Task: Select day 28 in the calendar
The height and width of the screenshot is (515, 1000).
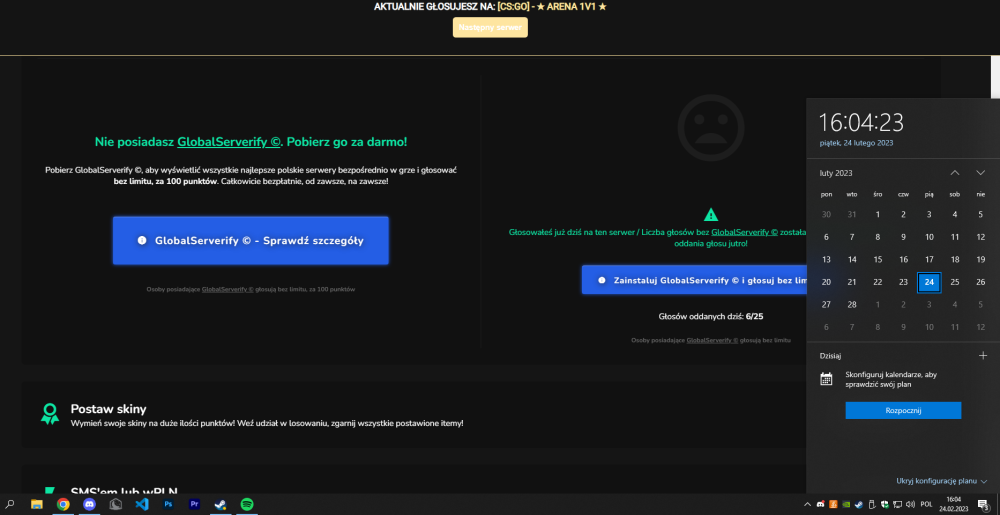Action: click(x=852, y=305)
